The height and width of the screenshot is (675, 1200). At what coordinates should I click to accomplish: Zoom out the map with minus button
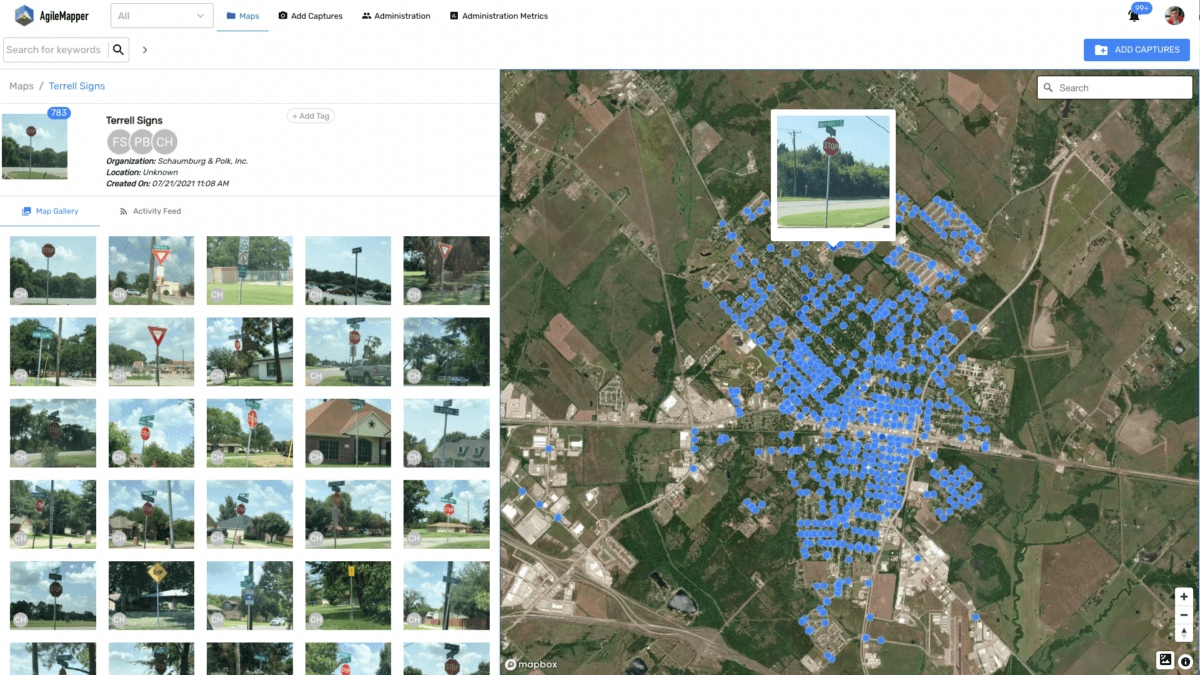1184,614
